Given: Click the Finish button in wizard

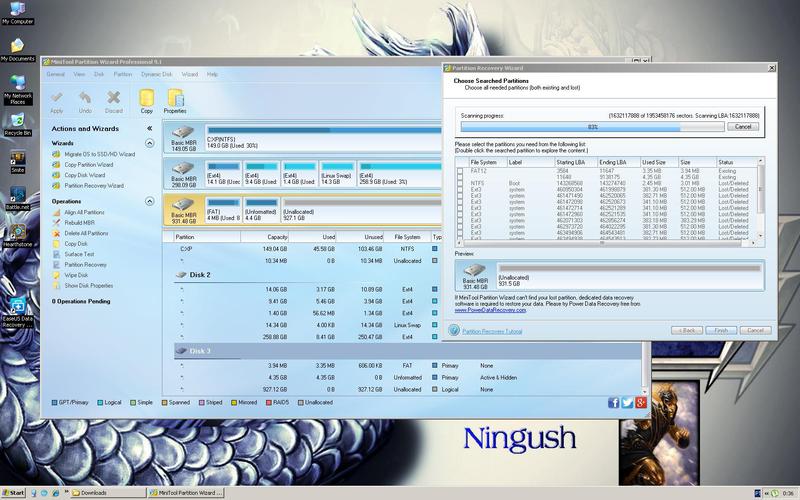Looking at the screenshot, I should pos(721,331).
